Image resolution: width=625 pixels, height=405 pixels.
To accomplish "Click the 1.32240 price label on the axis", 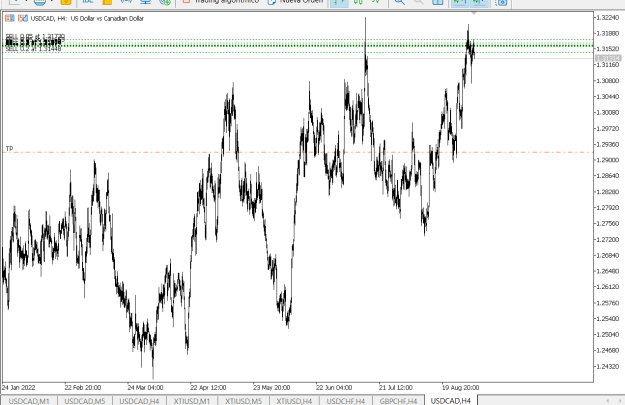I will (608, 17).
